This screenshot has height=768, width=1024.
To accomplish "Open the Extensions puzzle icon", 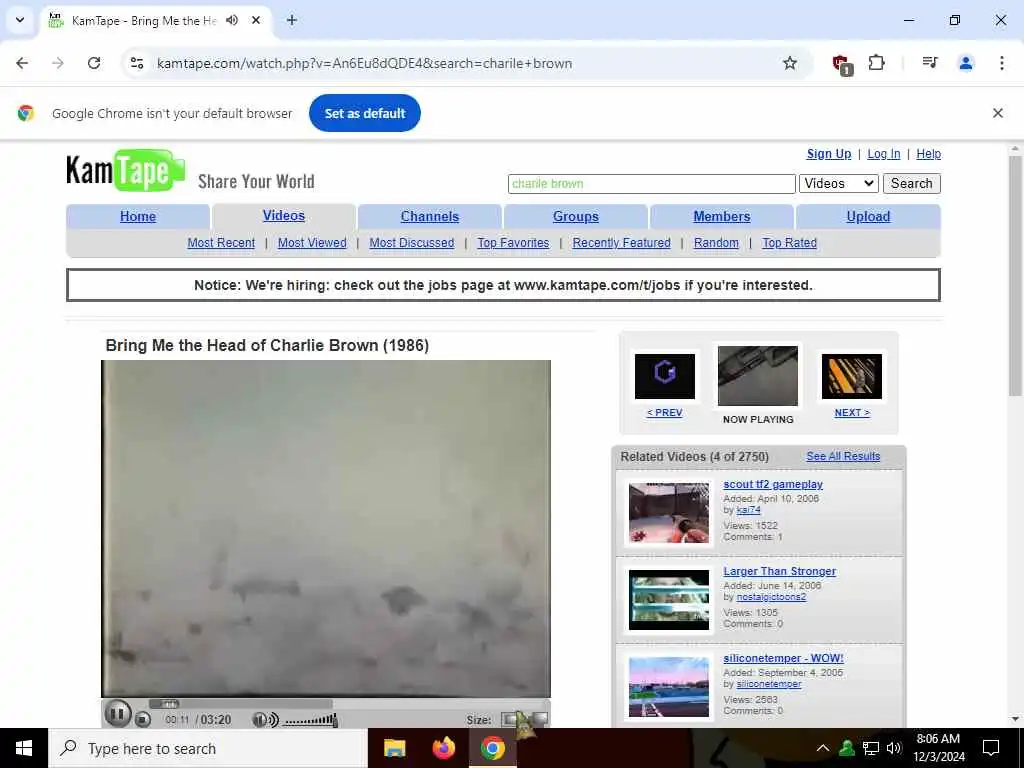I will click(x=876, y=63).
